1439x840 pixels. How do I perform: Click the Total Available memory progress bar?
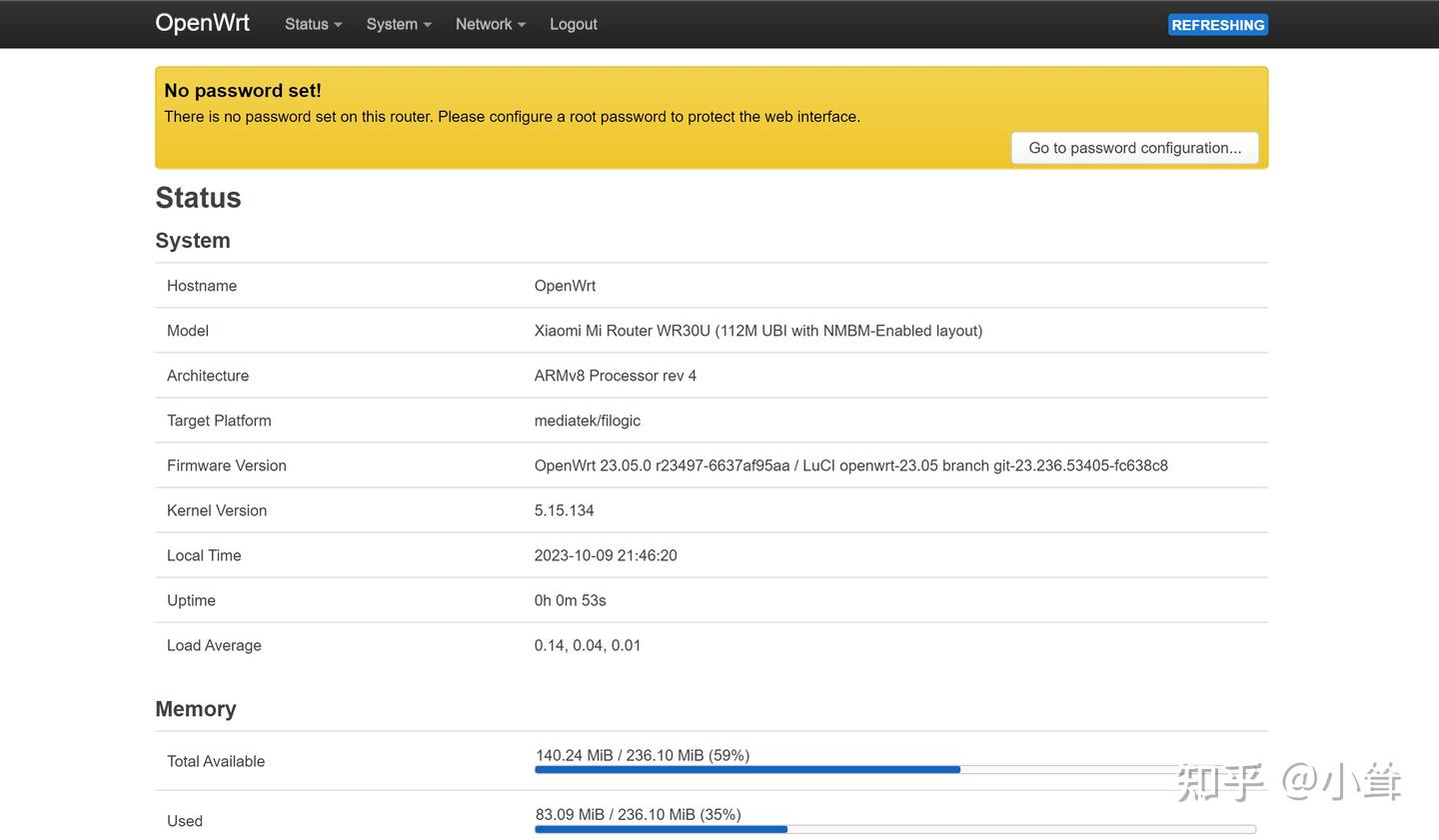(x=894, y=769)
